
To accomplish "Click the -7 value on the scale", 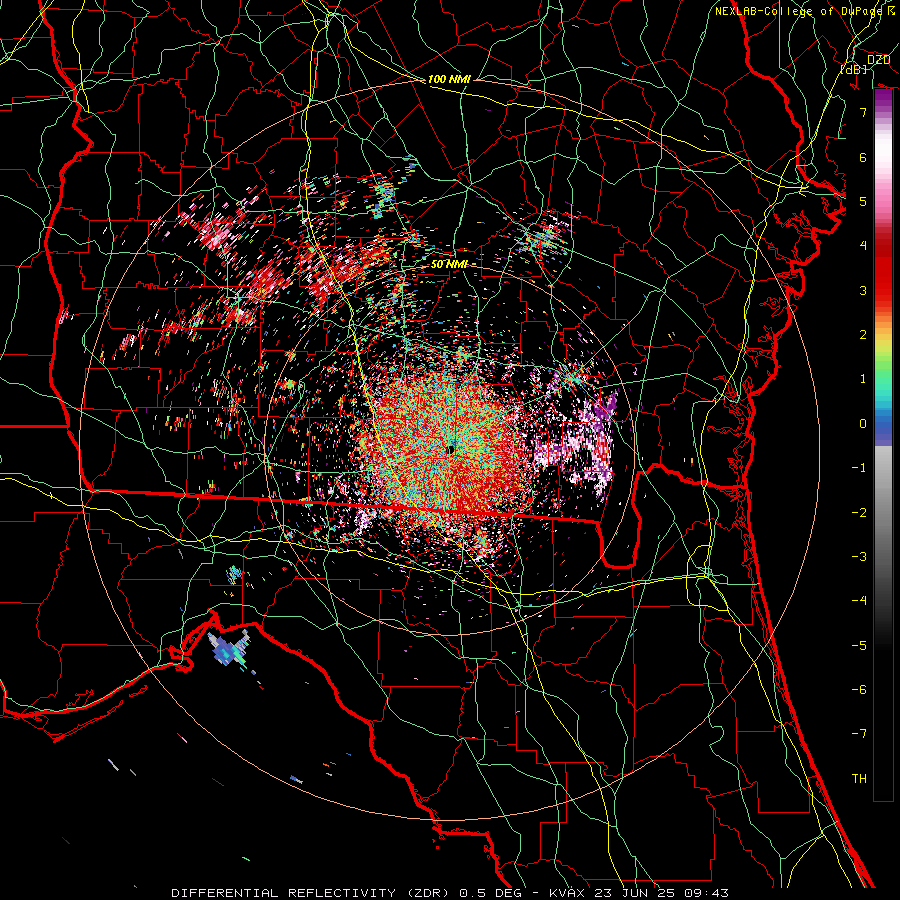I will (859, 734).
